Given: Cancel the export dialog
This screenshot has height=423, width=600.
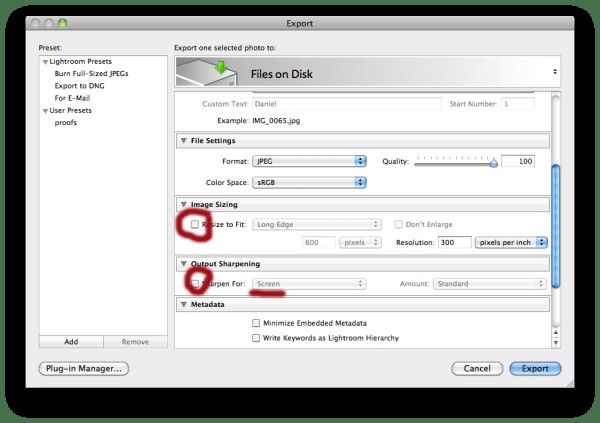Looking at the screenshot, I should 477,369.
